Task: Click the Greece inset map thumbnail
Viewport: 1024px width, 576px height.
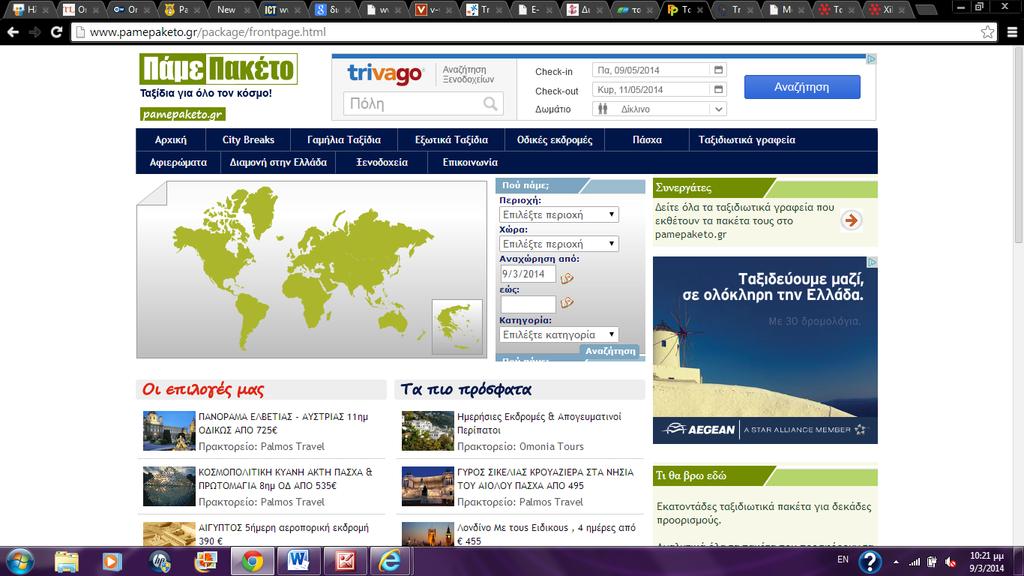Action: (457, 327)
